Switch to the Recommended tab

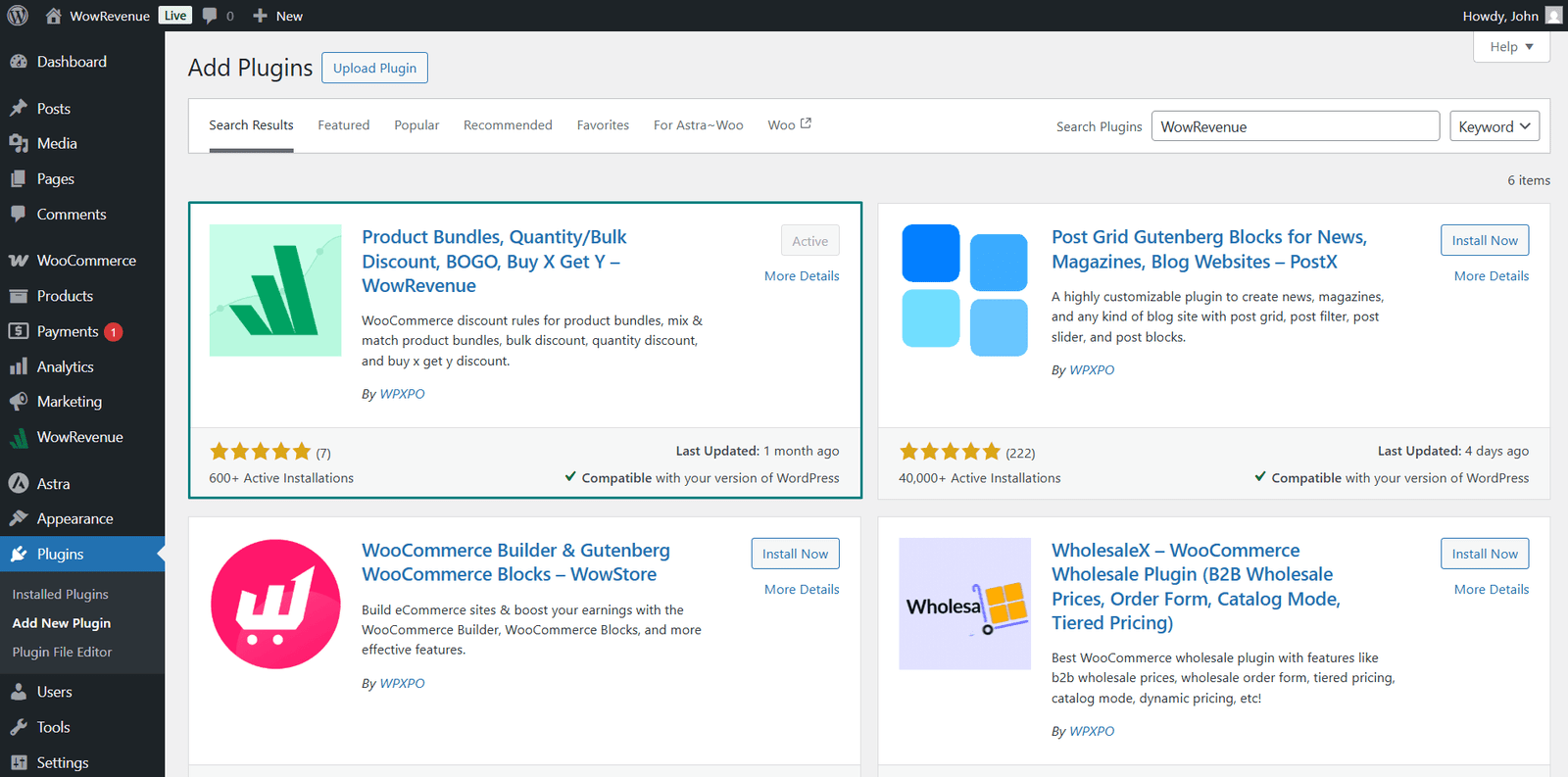click(x=508, y=125)
